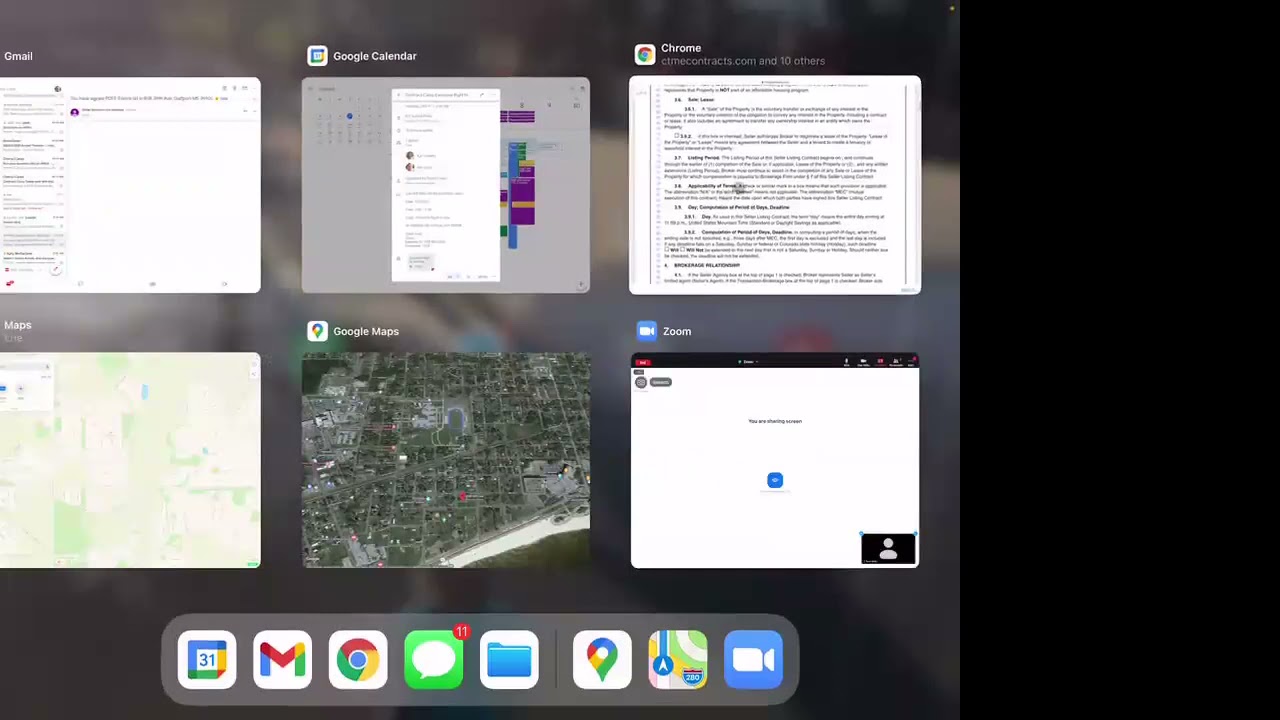Open Apple Maps from the dock

[677, 660]
